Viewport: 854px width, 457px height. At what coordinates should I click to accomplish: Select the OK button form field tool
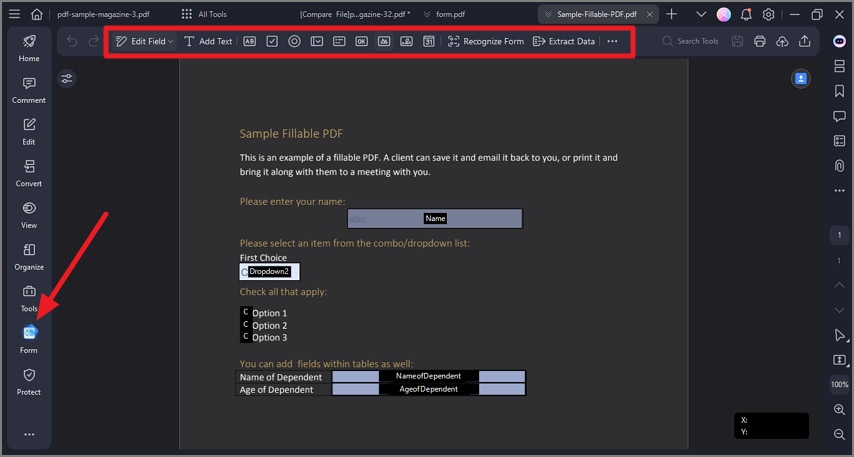(x=361, y=41)
